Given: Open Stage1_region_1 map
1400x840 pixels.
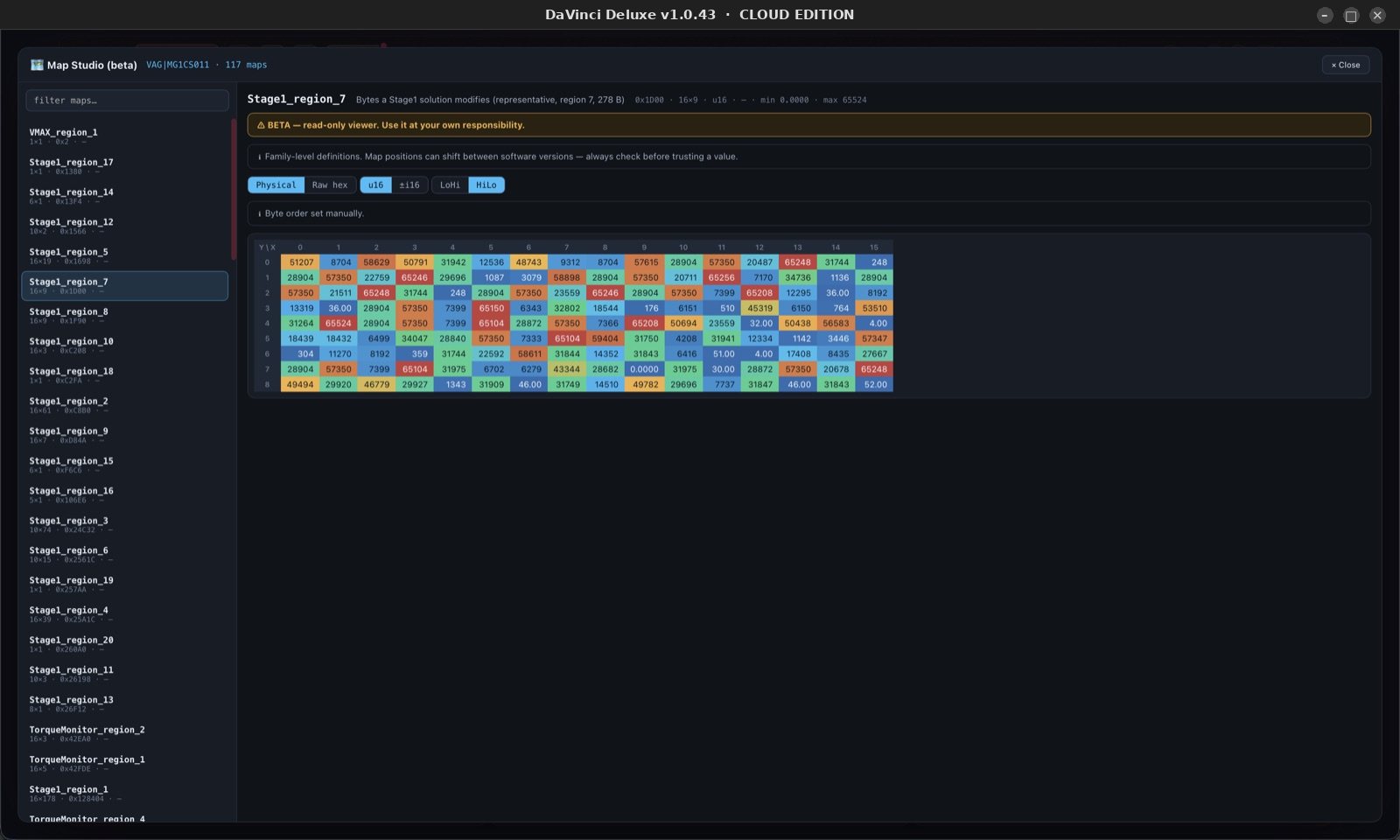Looking at the screenshot, I should [125, 793].
